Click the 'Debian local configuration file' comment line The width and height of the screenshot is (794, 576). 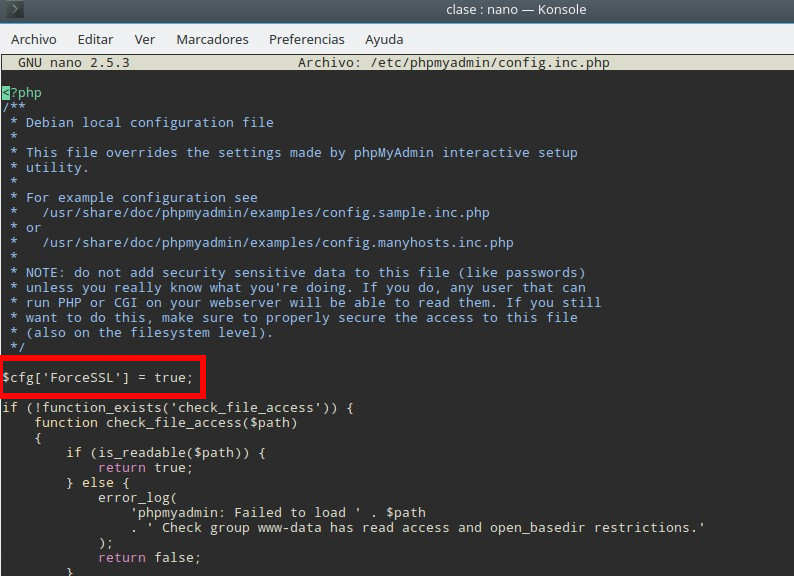click(x=142, y=123)
